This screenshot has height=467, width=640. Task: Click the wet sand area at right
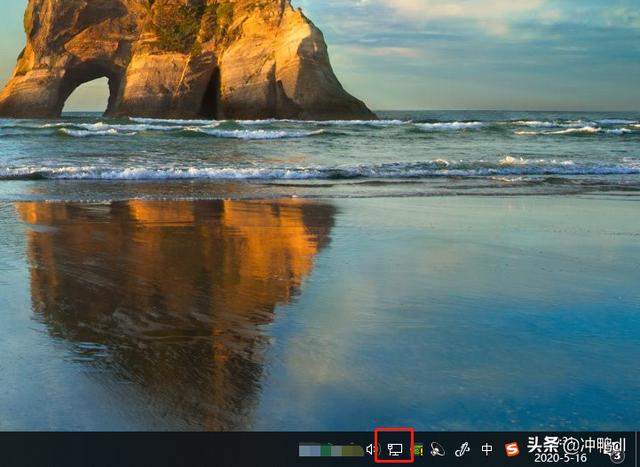pos(500,300)
